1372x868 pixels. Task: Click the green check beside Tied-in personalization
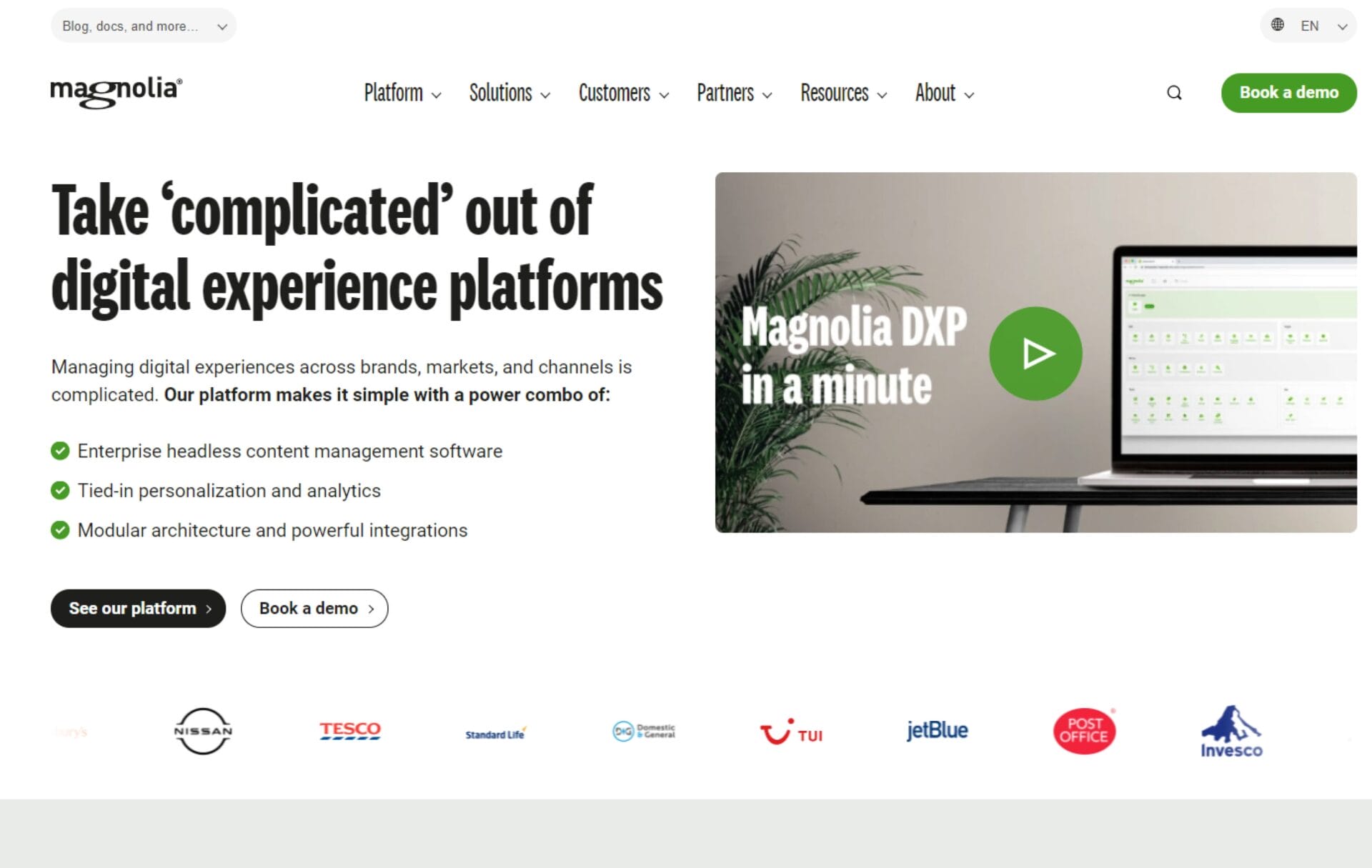60,490
